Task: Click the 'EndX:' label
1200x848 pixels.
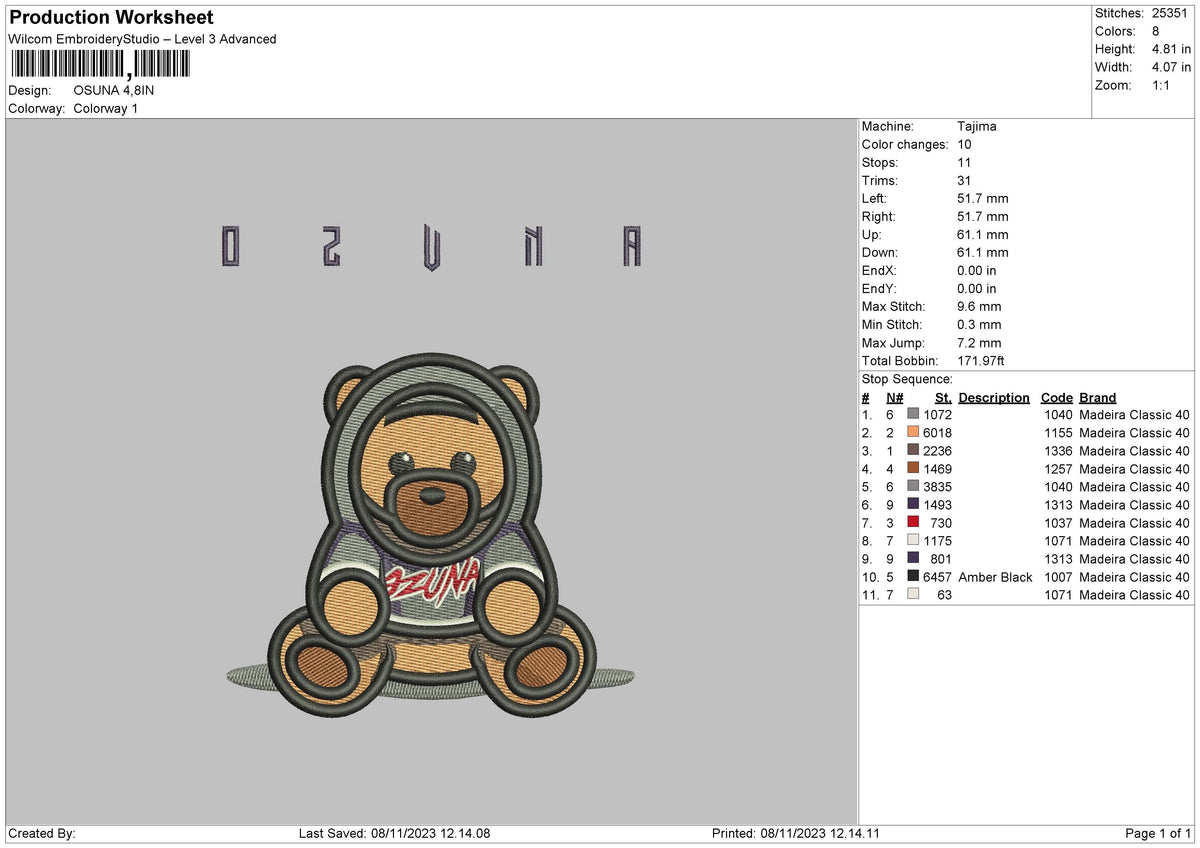Action: pos(880,271)
